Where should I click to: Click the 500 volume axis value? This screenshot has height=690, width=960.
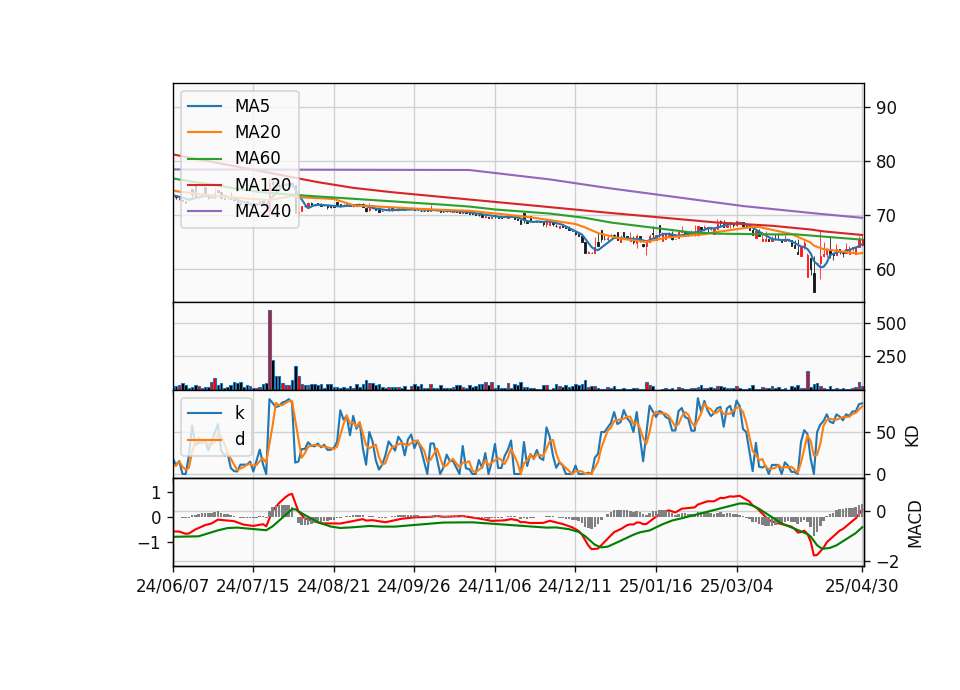(x=891, y=324)
